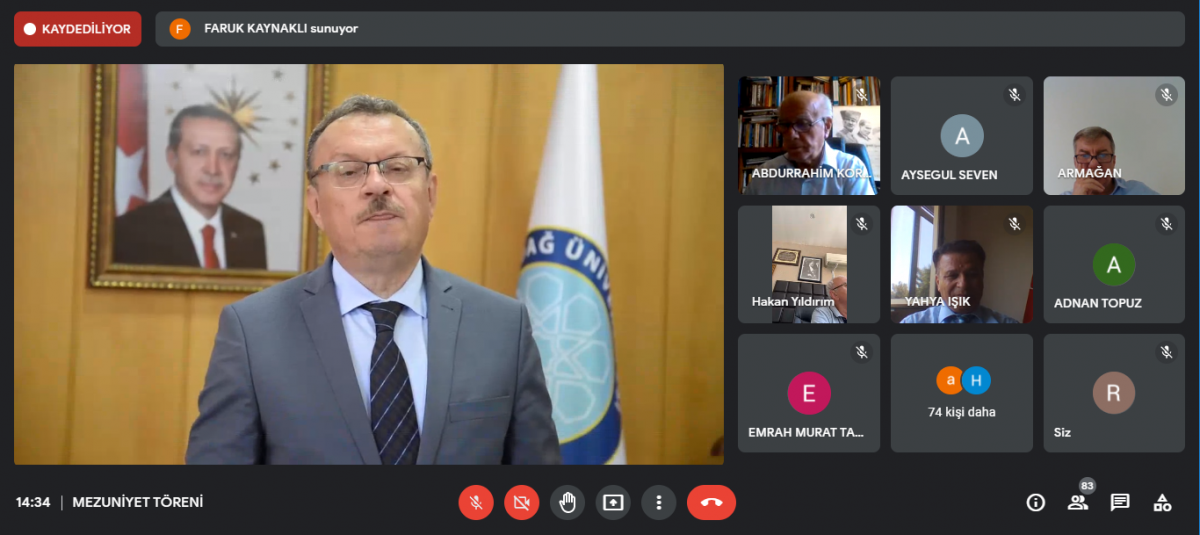Show participants list with 83 badge
This screenshot has width=1200, height=535.
(1078, 502)
